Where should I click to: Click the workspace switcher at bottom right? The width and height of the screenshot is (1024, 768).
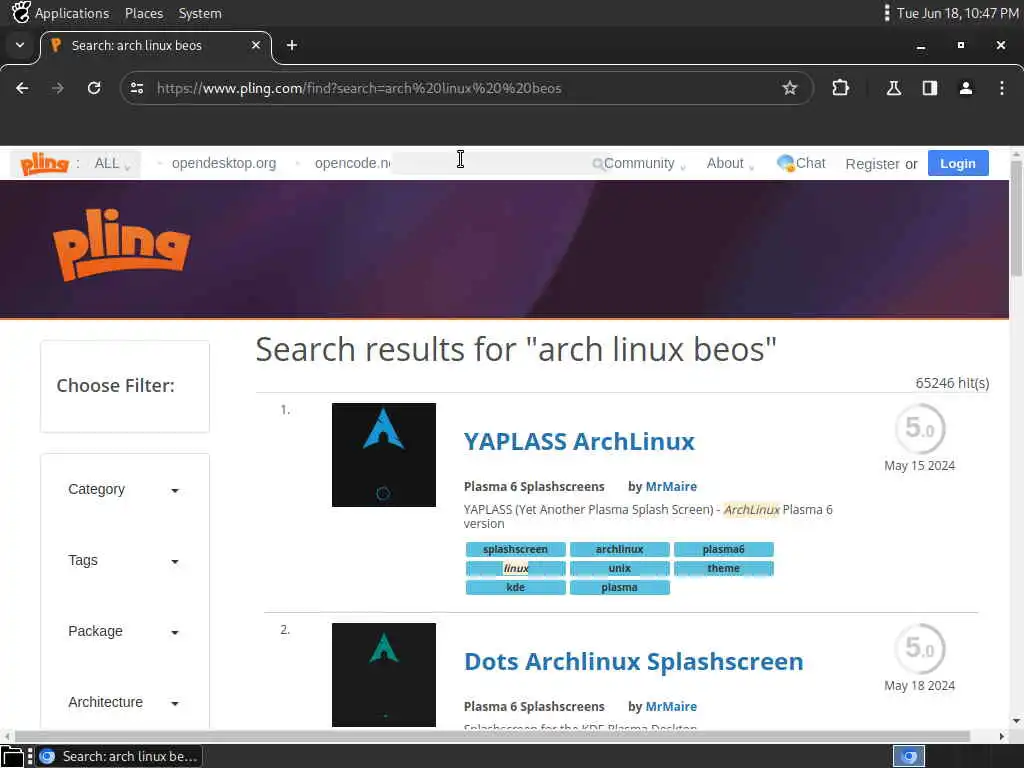[x=909, y=756]
